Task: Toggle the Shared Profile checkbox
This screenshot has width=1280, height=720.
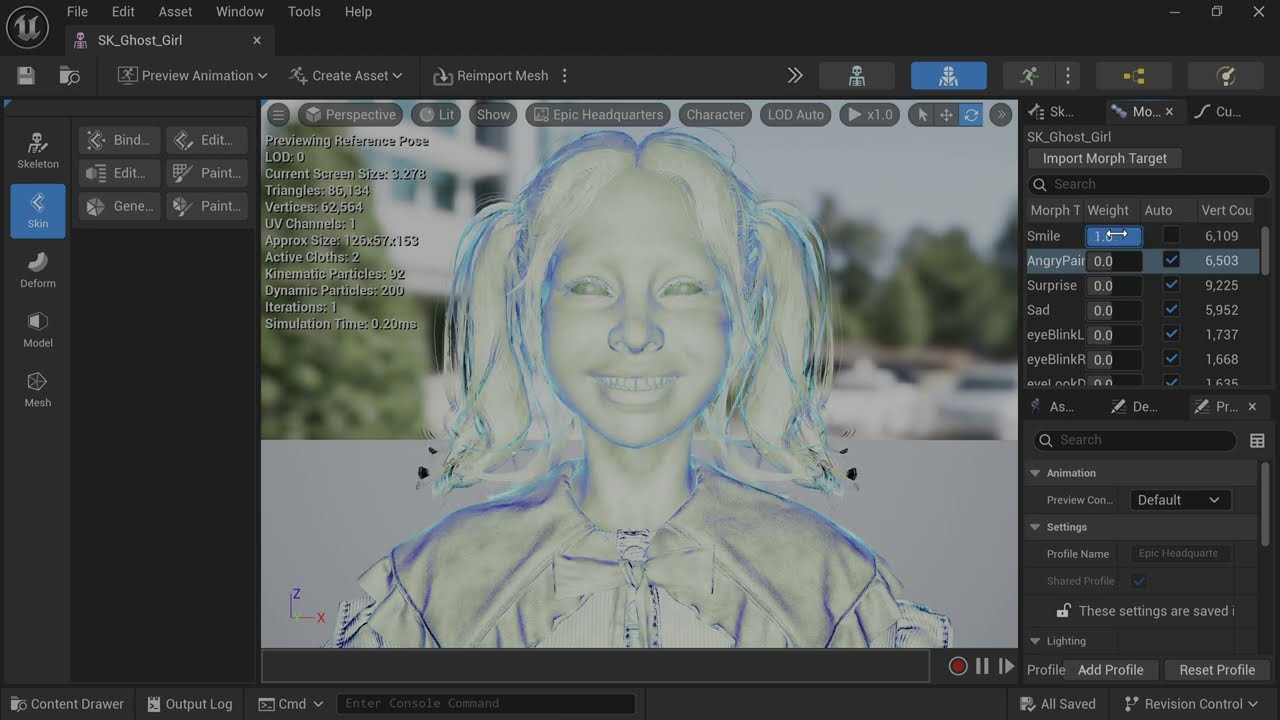Action: [1139, 581]
